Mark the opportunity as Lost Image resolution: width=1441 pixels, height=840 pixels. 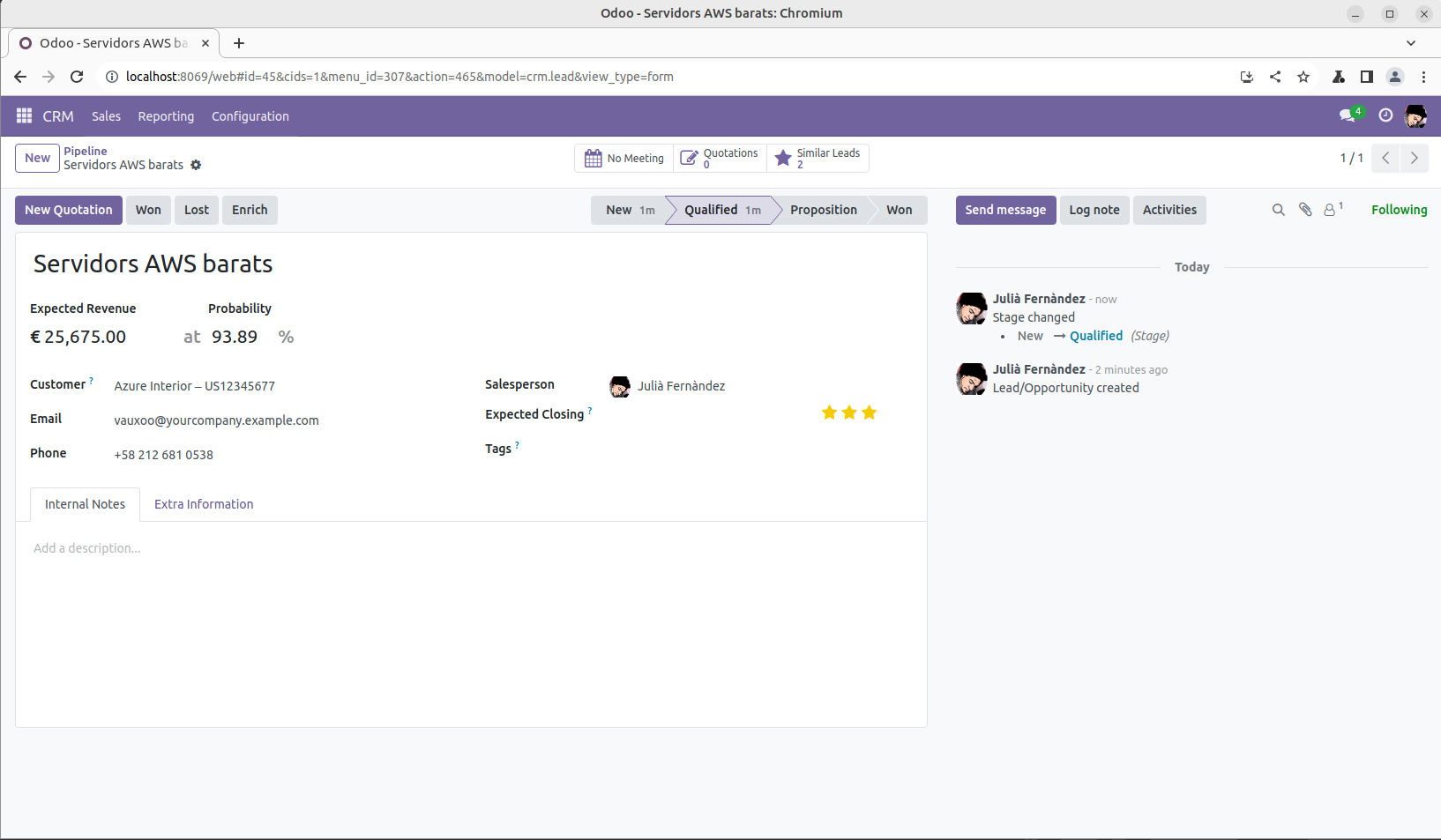197,210
